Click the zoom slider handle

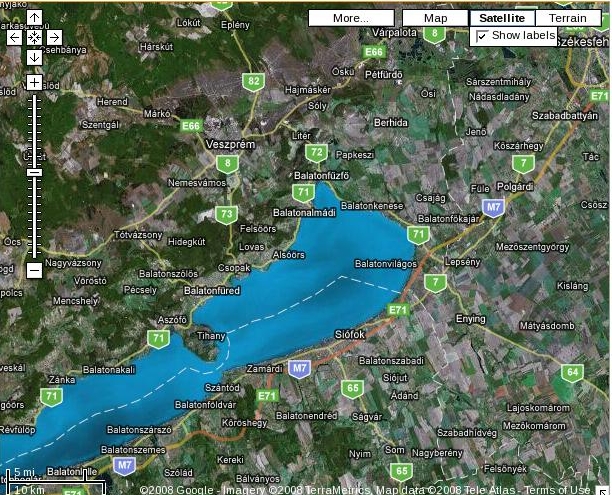pyautogui.click(x=34, y=172)
